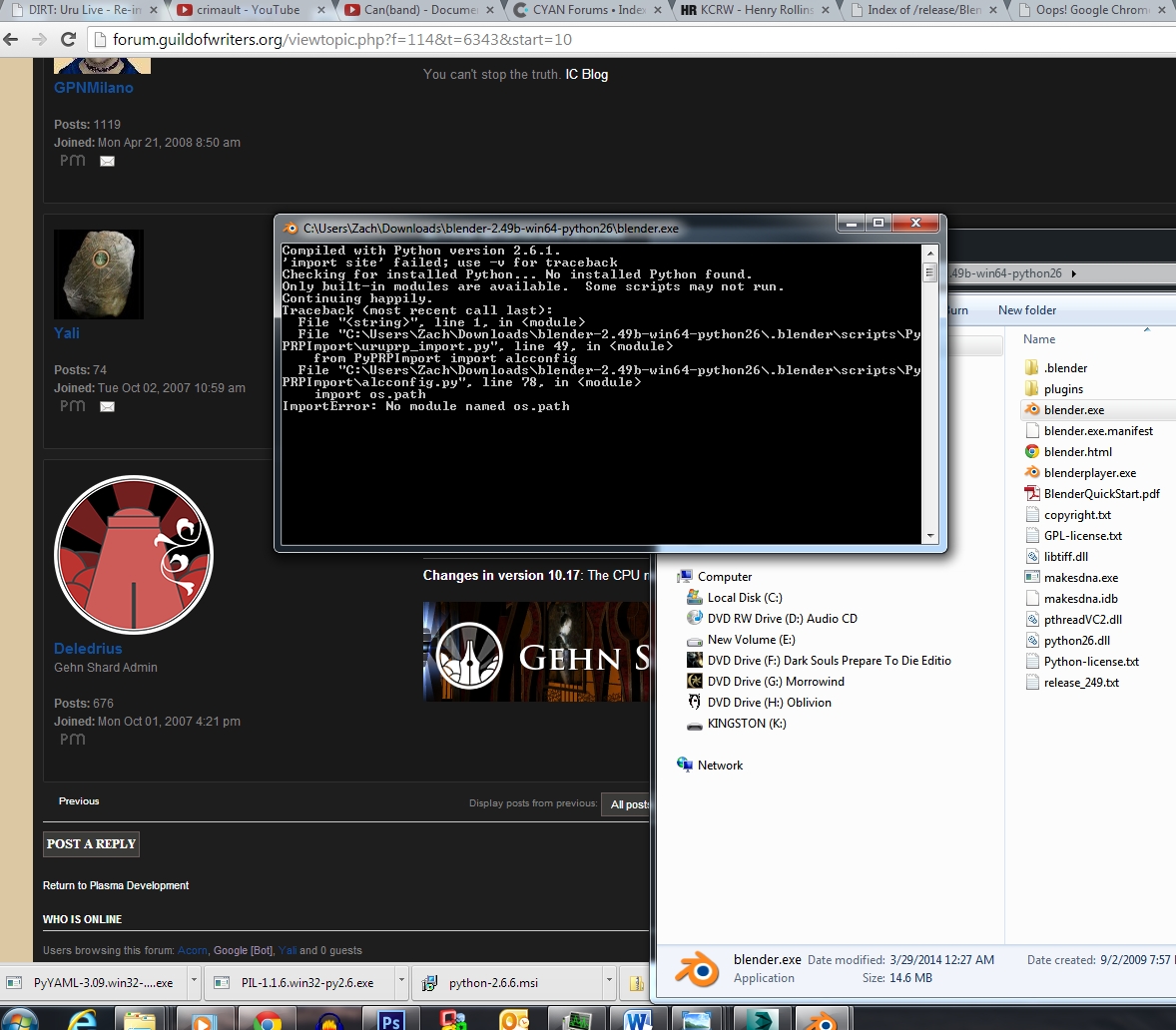Switch to Blender in the taskbar
Viewport: 1176px width, 1030px height.
(823, 1019)
